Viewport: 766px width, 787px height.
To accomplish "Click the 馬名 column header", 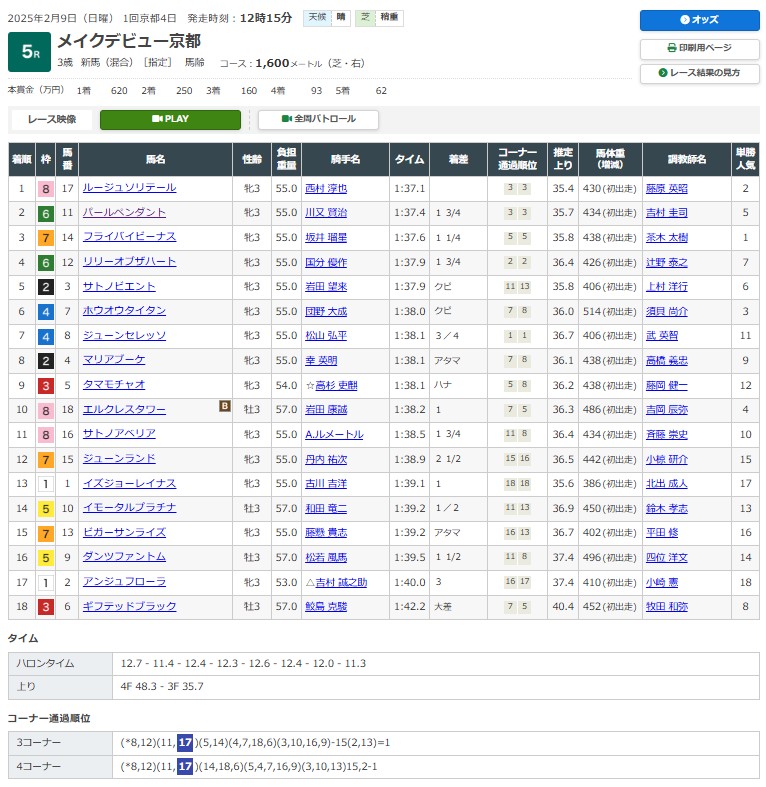I will [x=155, y=159].
